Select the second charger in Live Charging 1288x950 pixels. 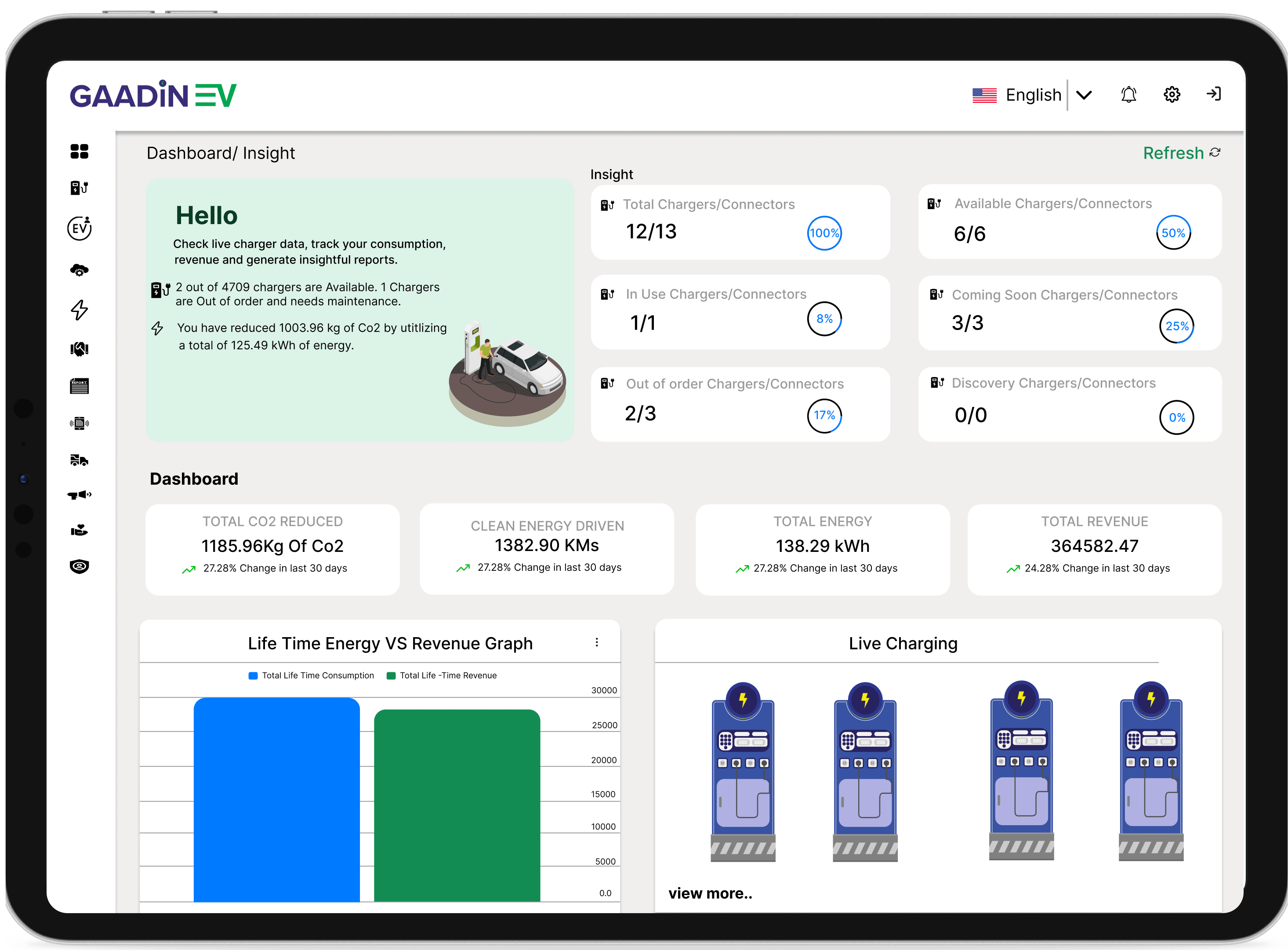coord(865,771)
